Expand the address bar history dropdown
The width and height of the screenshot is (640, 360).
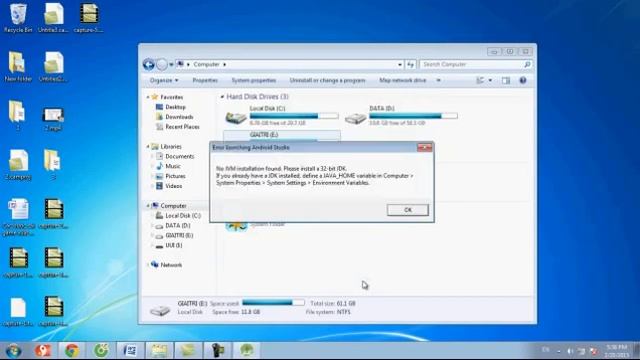400,64
